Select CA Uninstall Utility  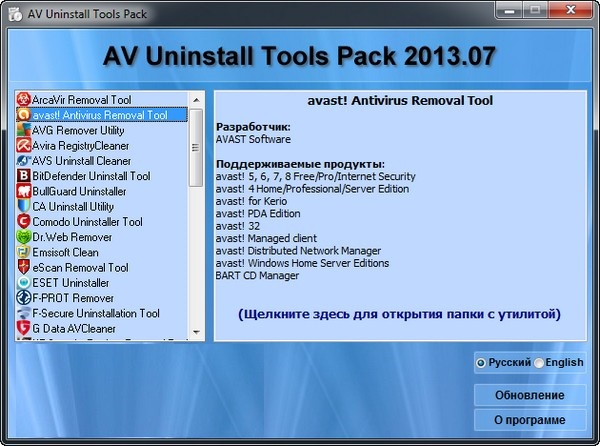click(x=101, y=206)
